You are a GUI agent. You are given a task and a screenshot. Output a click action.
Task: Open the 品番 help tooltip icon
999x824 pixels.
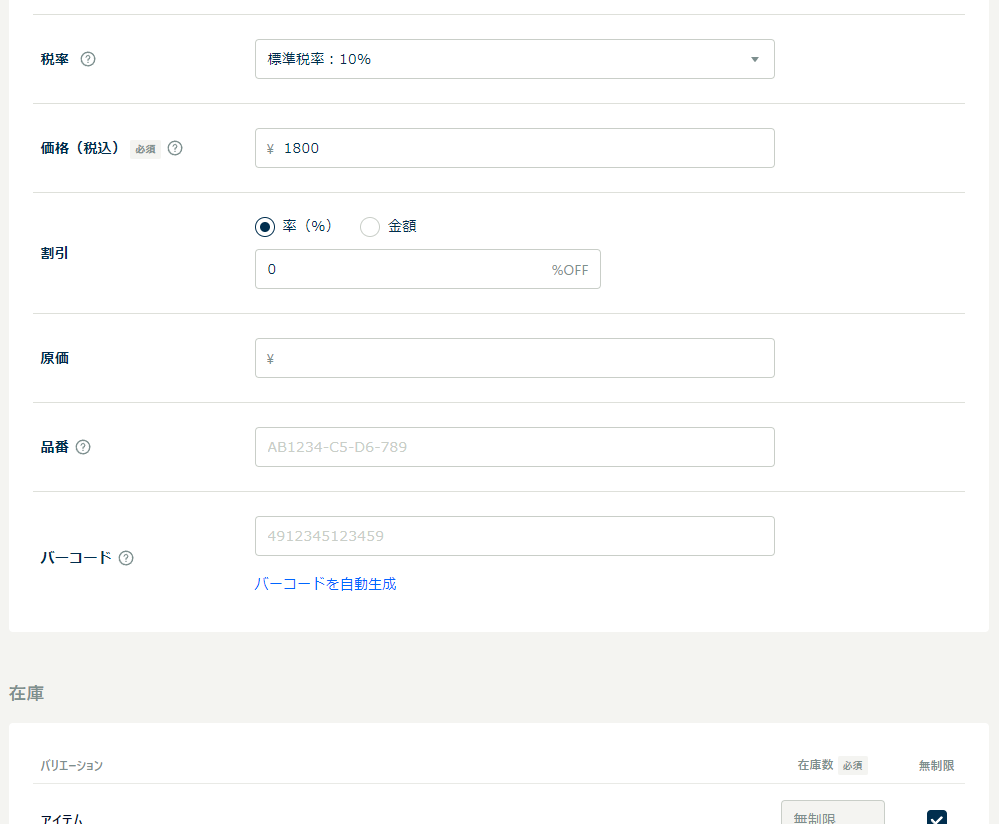83,447
